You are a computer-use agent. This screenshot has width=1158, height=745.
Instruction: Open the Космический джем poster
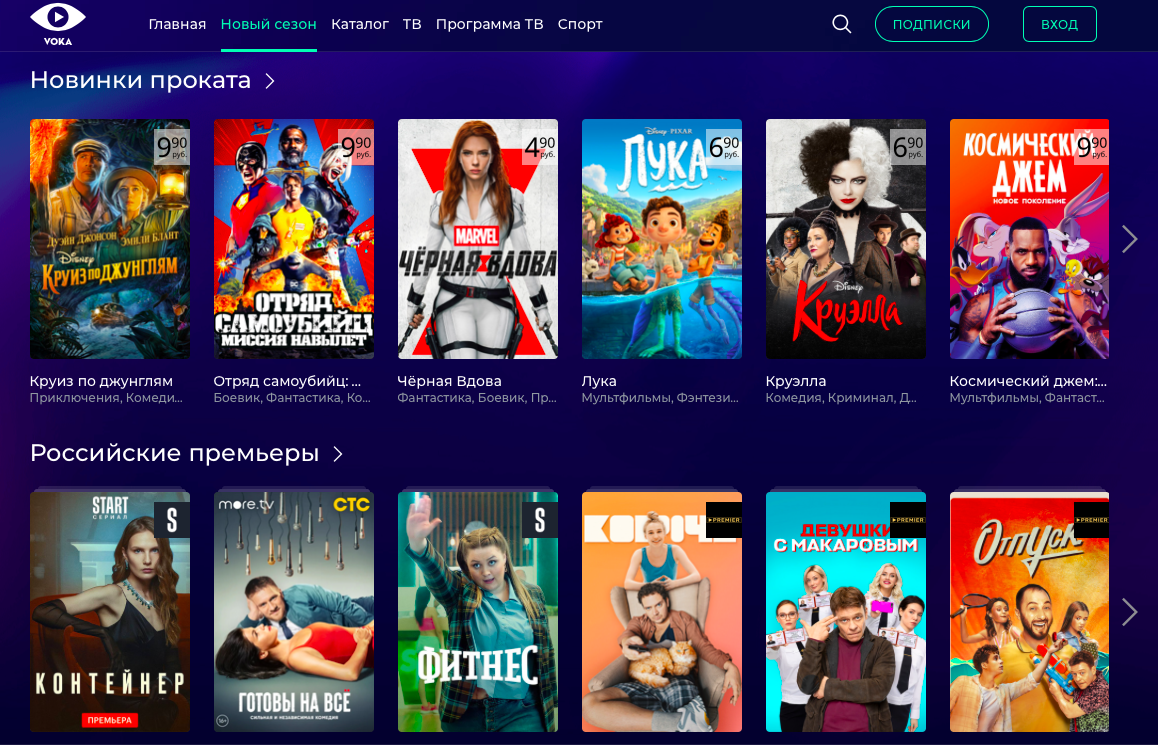pyautogui.click(x=1029, y=239)
